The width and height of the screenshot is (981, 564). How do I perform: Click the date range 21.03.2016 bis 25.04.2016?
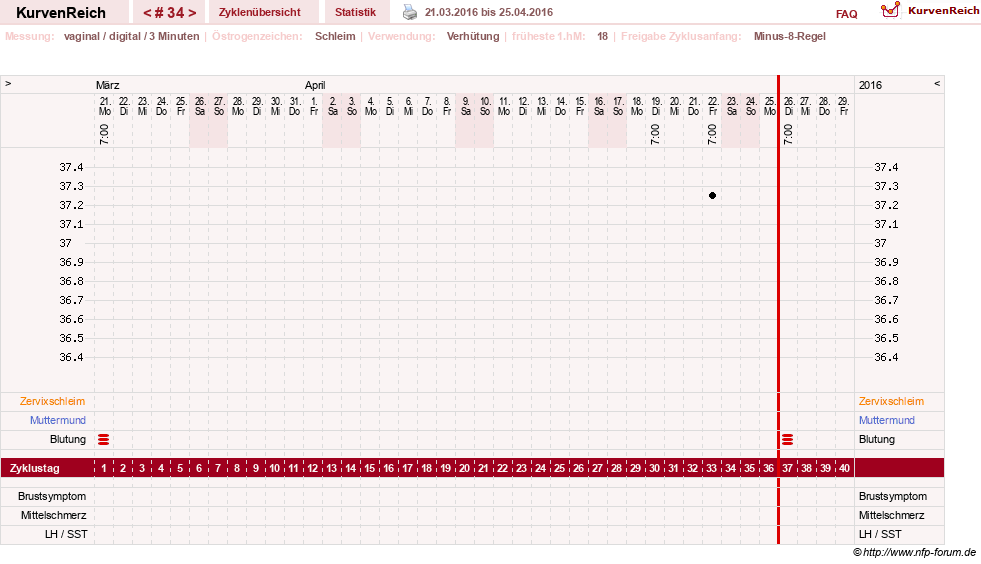coord(489,12)
